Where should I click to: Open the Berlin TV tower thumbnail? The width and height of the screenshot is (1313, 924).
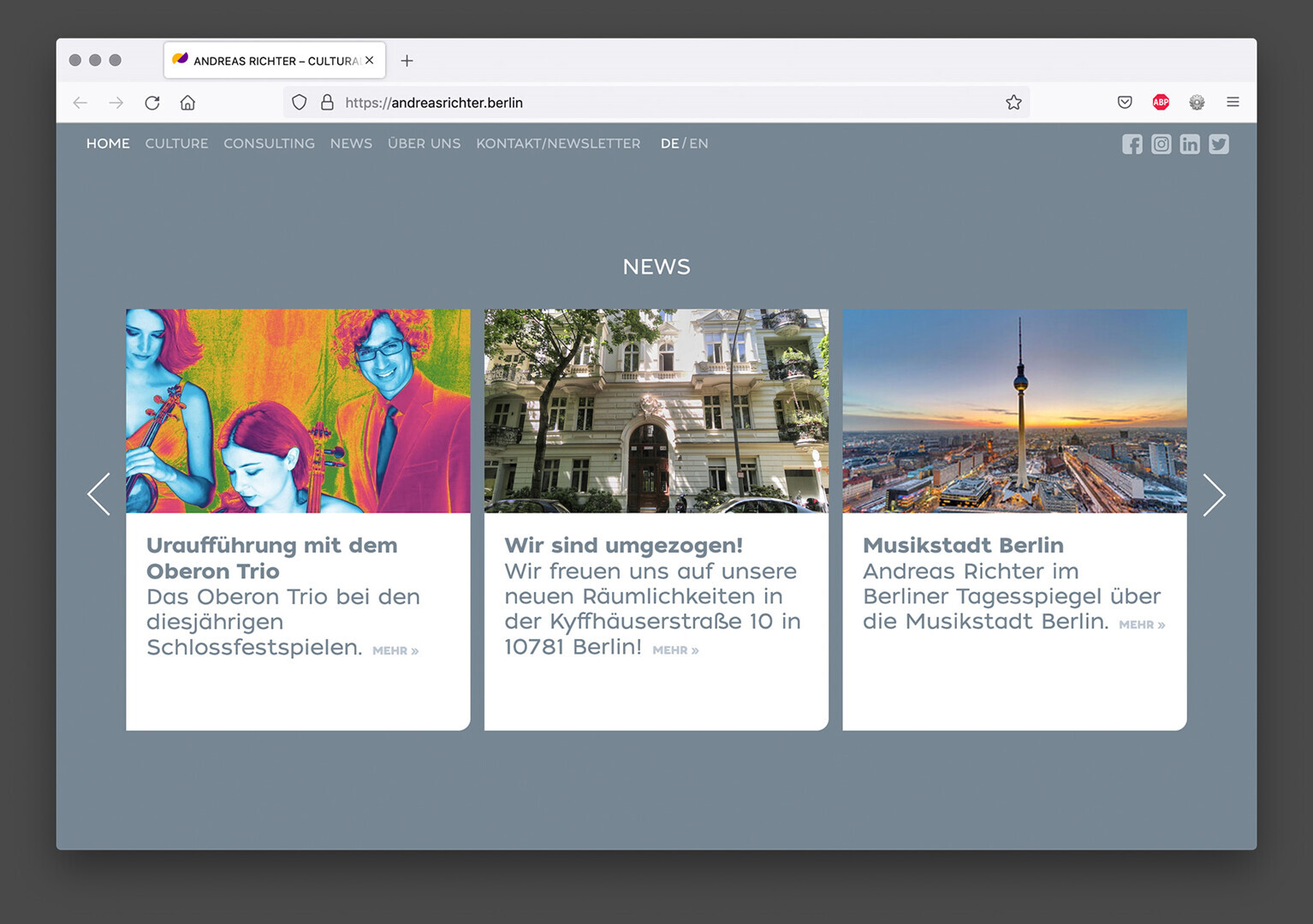[x=1014, y=411]
